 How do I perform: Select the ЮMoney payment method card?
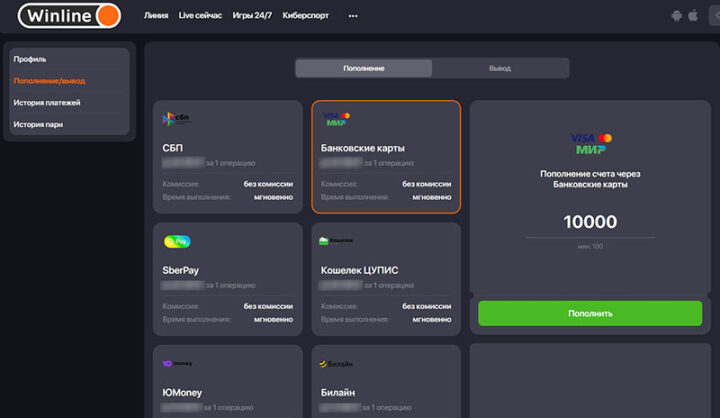[x=228, y=381]
